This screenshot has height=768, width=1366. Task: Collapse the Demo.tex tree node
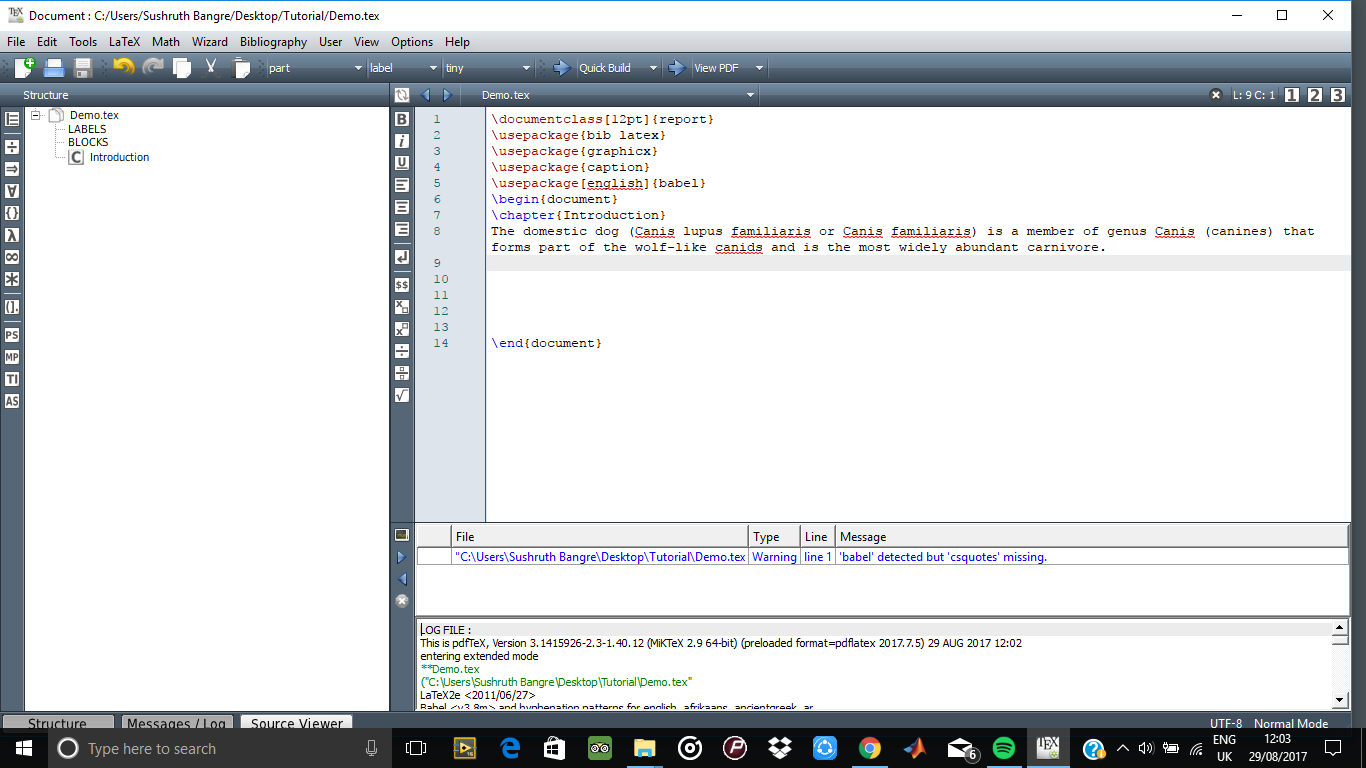(36, 115)
